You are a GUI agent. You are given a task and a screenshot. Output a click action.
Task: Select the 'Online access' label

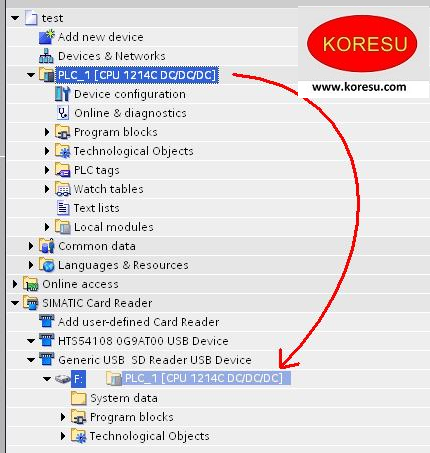click(x=80, y=284)
